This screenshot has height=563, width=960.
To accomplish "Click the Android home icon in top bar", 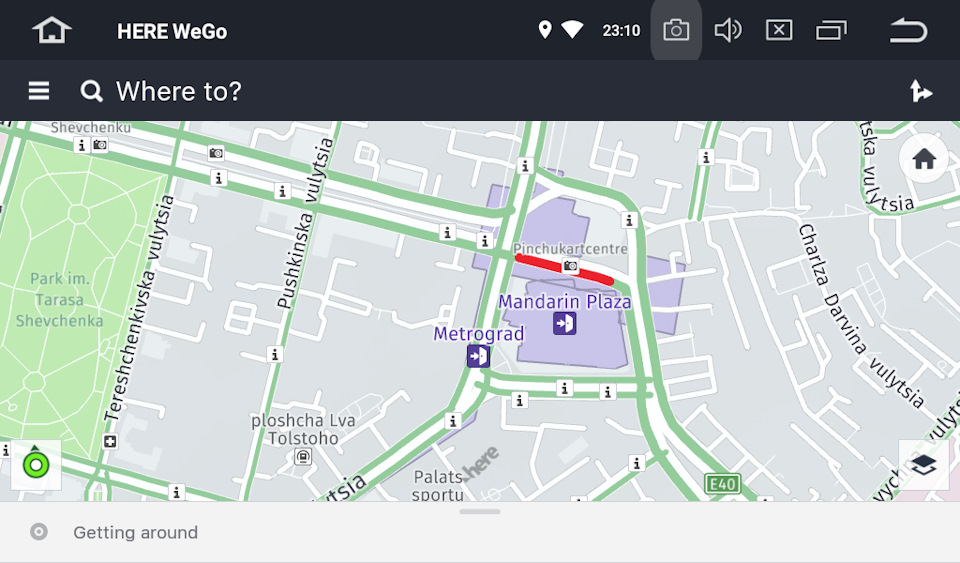I will click(52, 30).
